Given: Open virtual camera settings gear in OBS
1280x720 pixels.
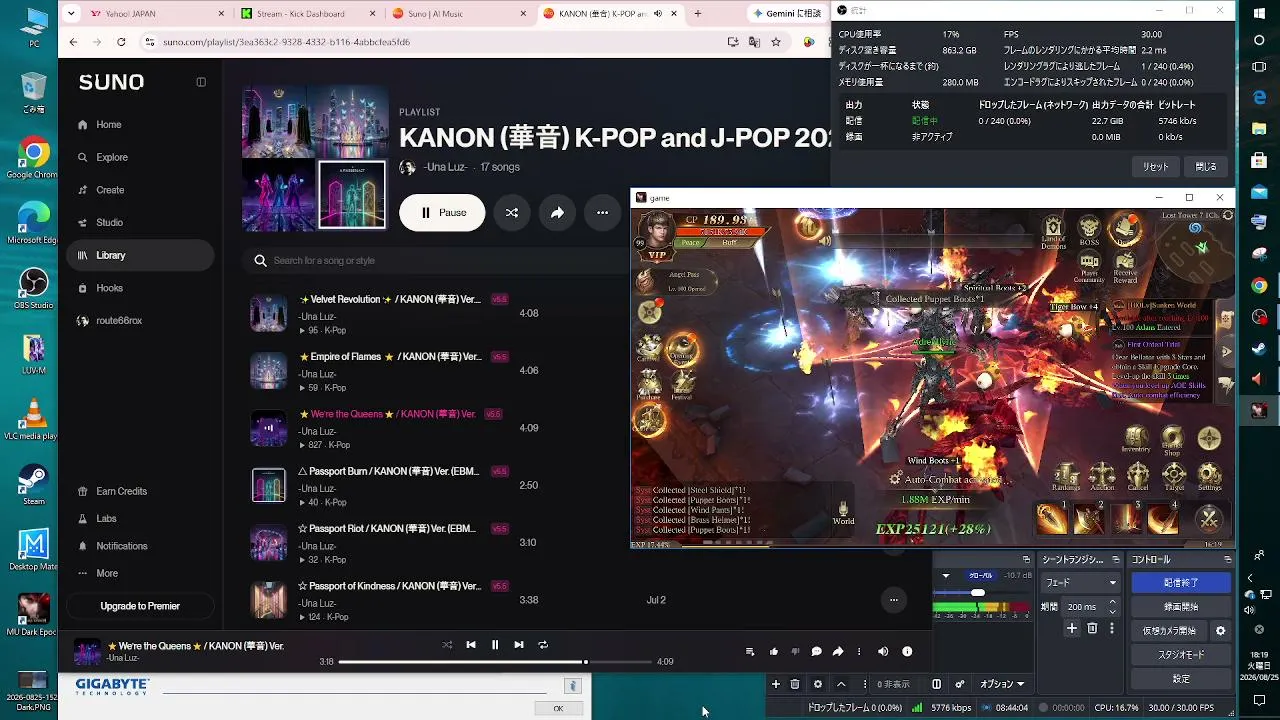Looking at the screenshot, I should 1220,631.
